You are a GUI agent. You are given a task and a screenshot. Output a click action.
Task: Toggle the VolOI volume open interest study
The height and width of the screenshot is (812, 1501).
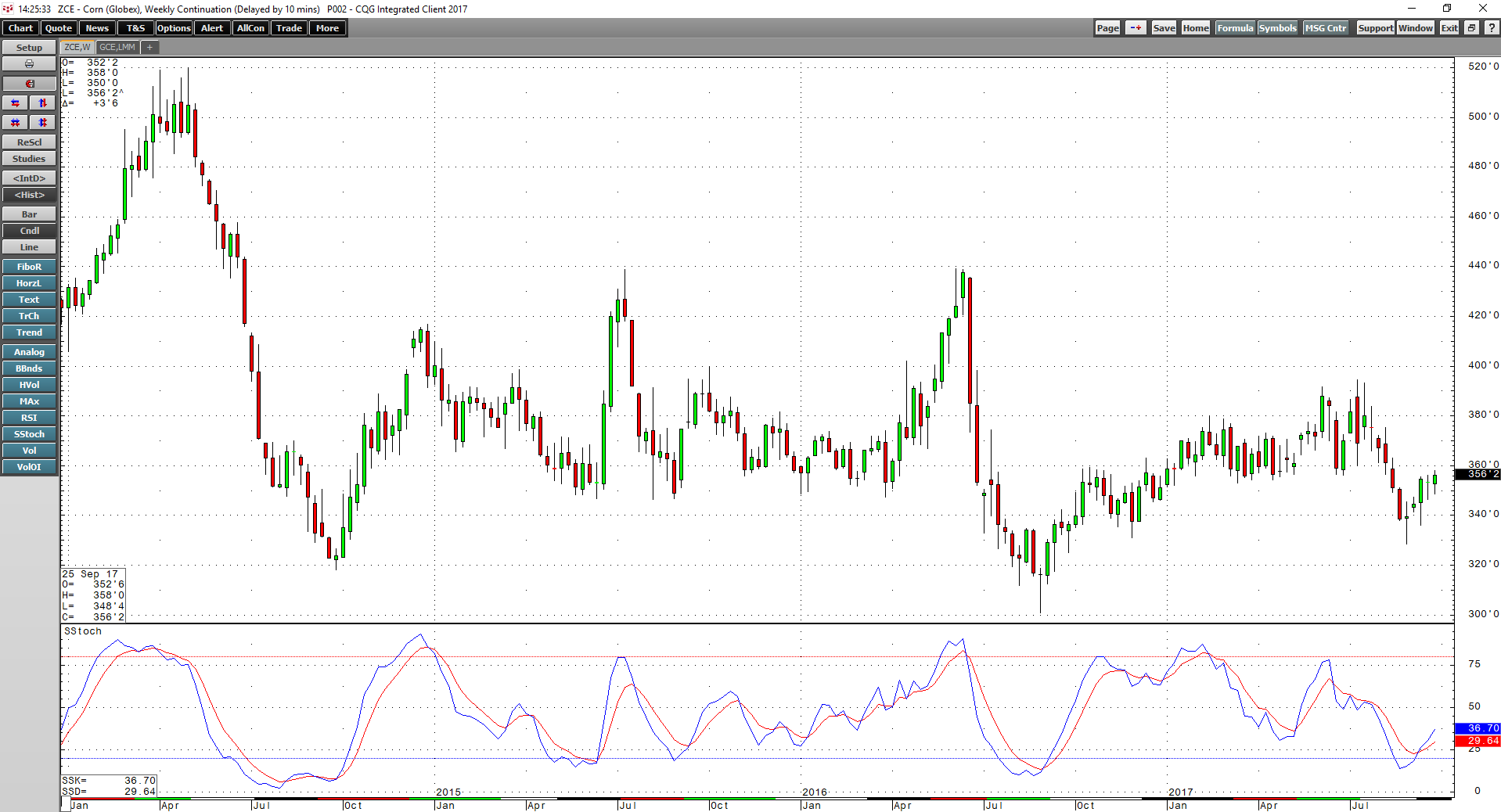[x=29, y=467]
